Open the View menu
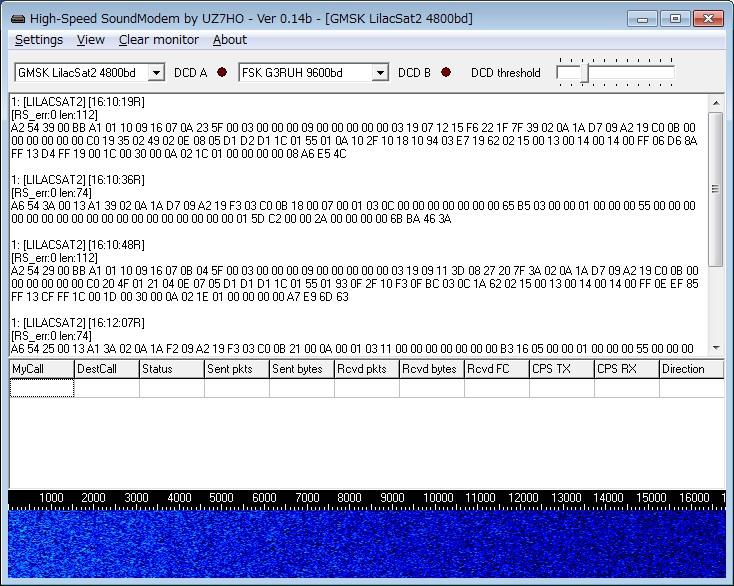This screenshot has width=734, height=586. coord(90,40)
